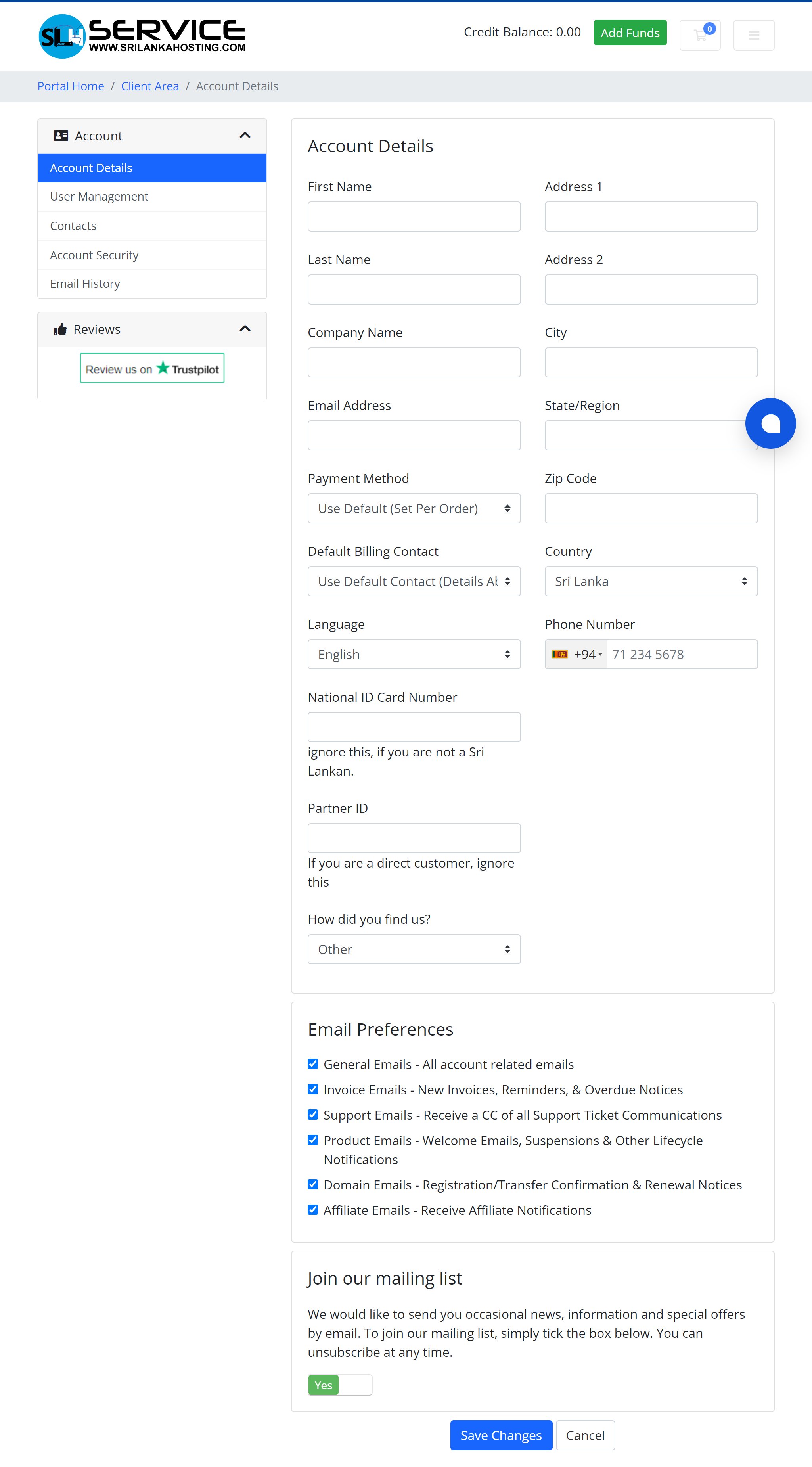Click the Account ID card icon
The width and height of the screenshot is (812, 1467).
[60, 136]
